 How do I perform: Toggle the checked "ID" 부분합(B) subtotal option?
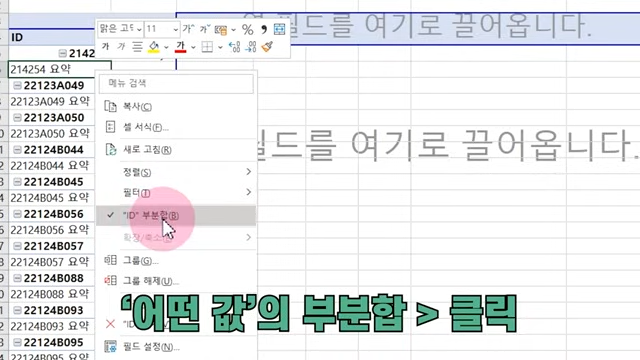(x=176, y=215)
